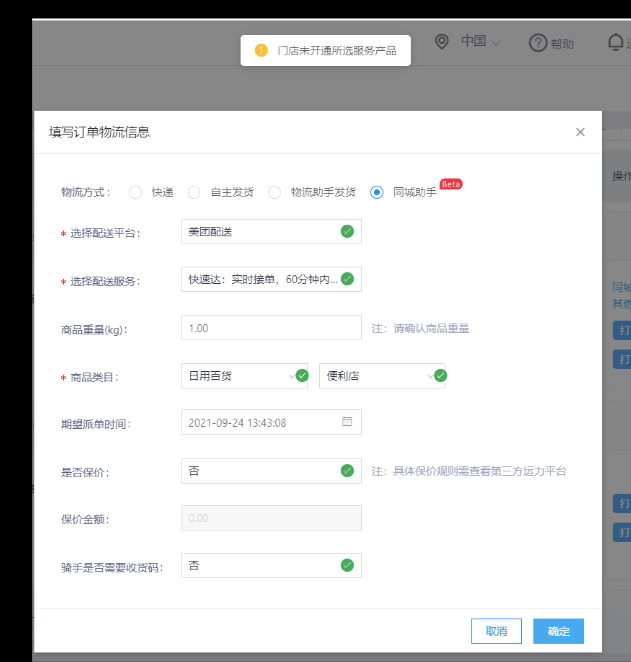Select the 自主发货 radio option
This screenshot has width=631, height=662.
pyautogui.click(x=194, y=193)
